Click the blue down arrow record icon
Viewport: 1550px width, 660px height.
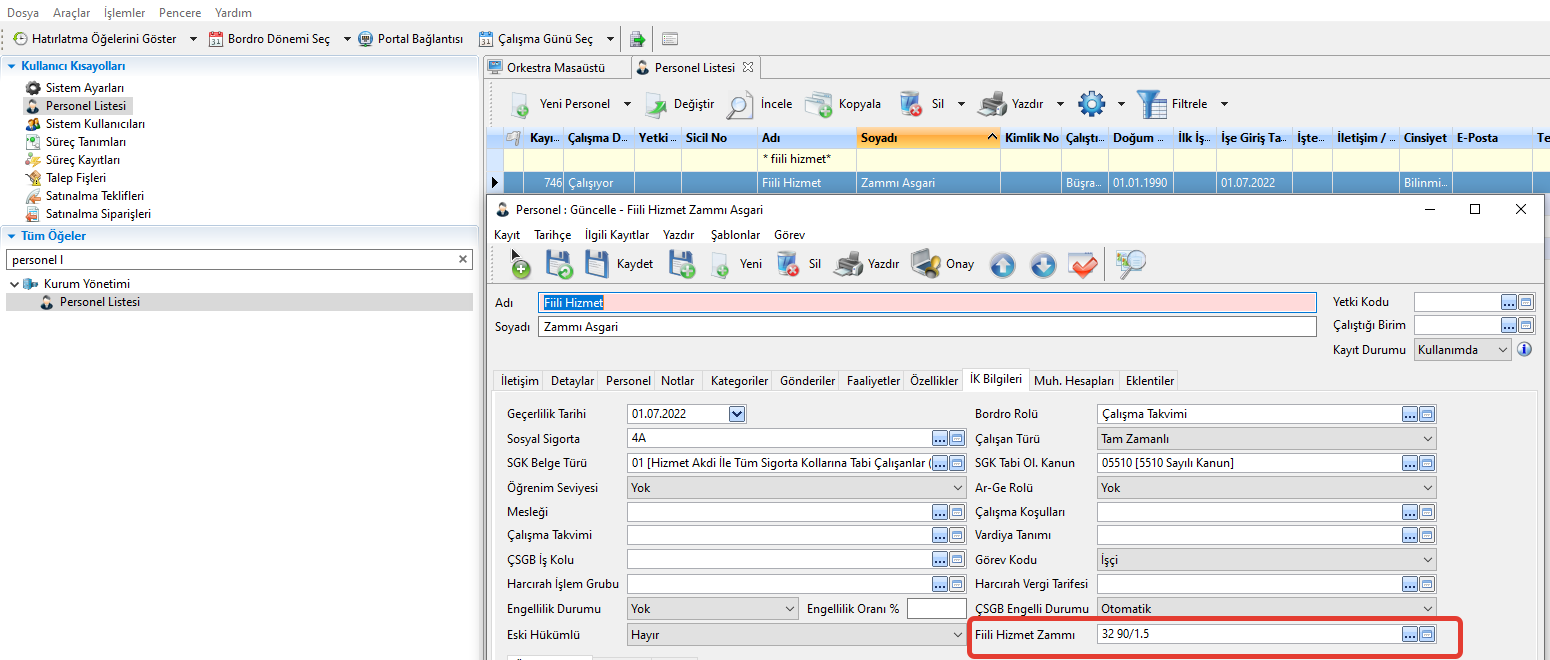point(1043,265)
